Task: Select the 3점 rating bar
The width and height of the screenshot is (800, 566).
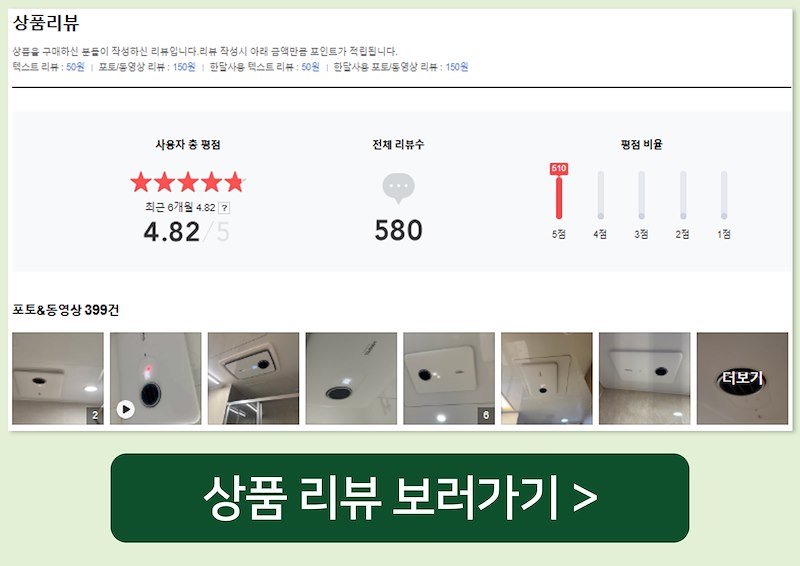Action: point(641,195)
